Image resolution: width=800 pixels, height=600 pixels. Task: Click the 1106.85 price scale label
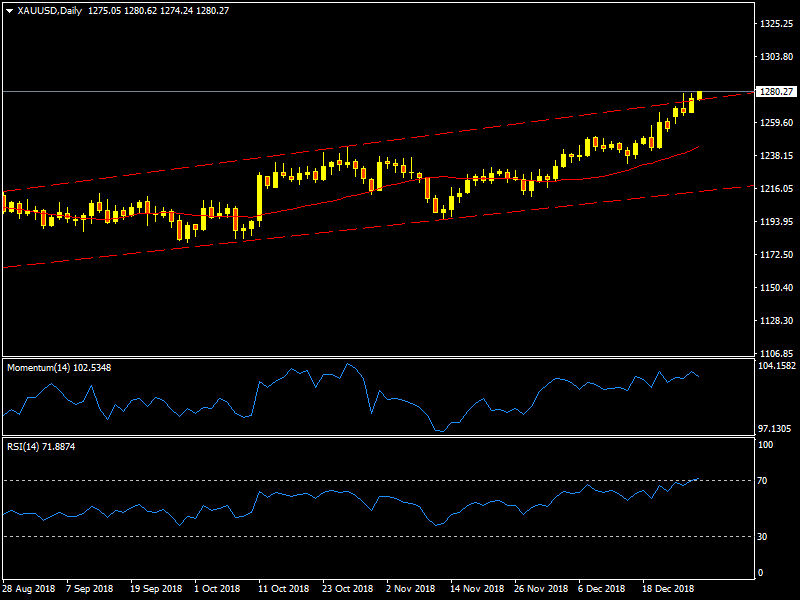click(776, 354)
